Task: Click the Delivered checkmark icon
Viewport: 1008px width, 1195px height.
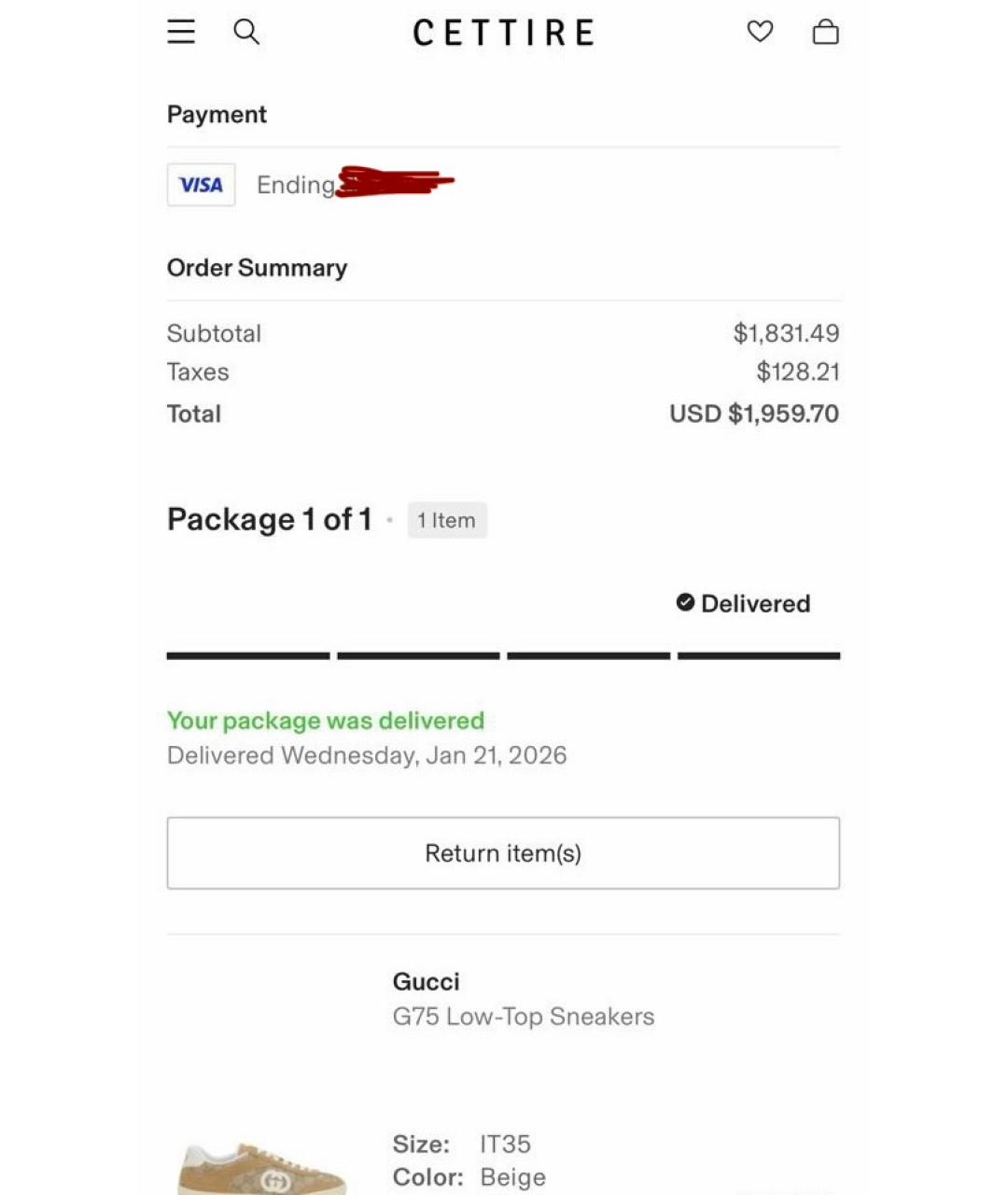Action: 685,603
